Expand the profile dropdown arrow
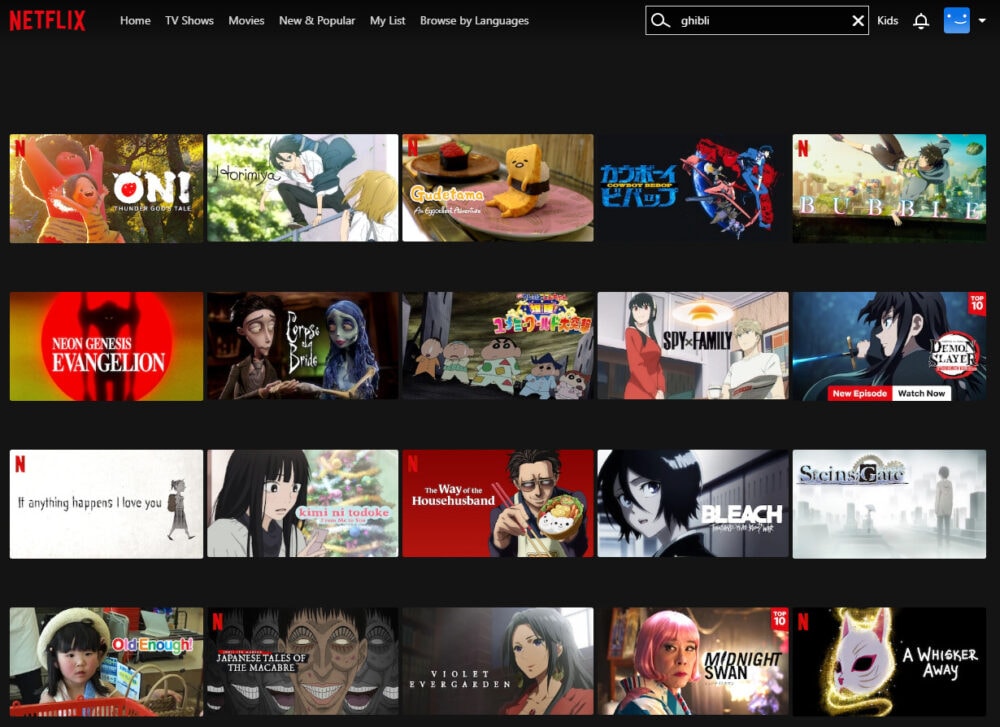 pos(982,20)
